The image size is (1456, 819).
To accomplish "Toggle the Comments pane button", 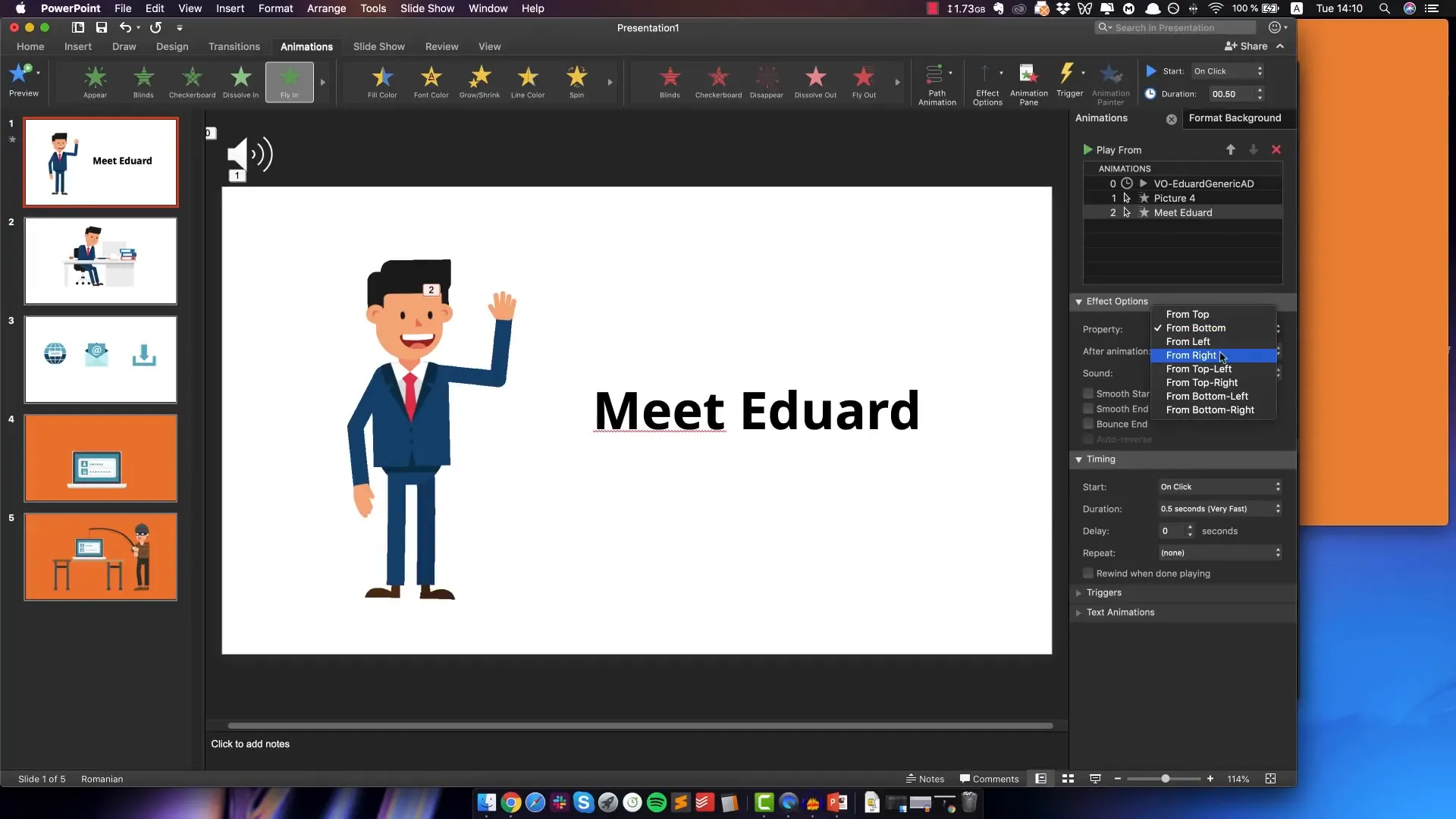I will coord(989,779).
